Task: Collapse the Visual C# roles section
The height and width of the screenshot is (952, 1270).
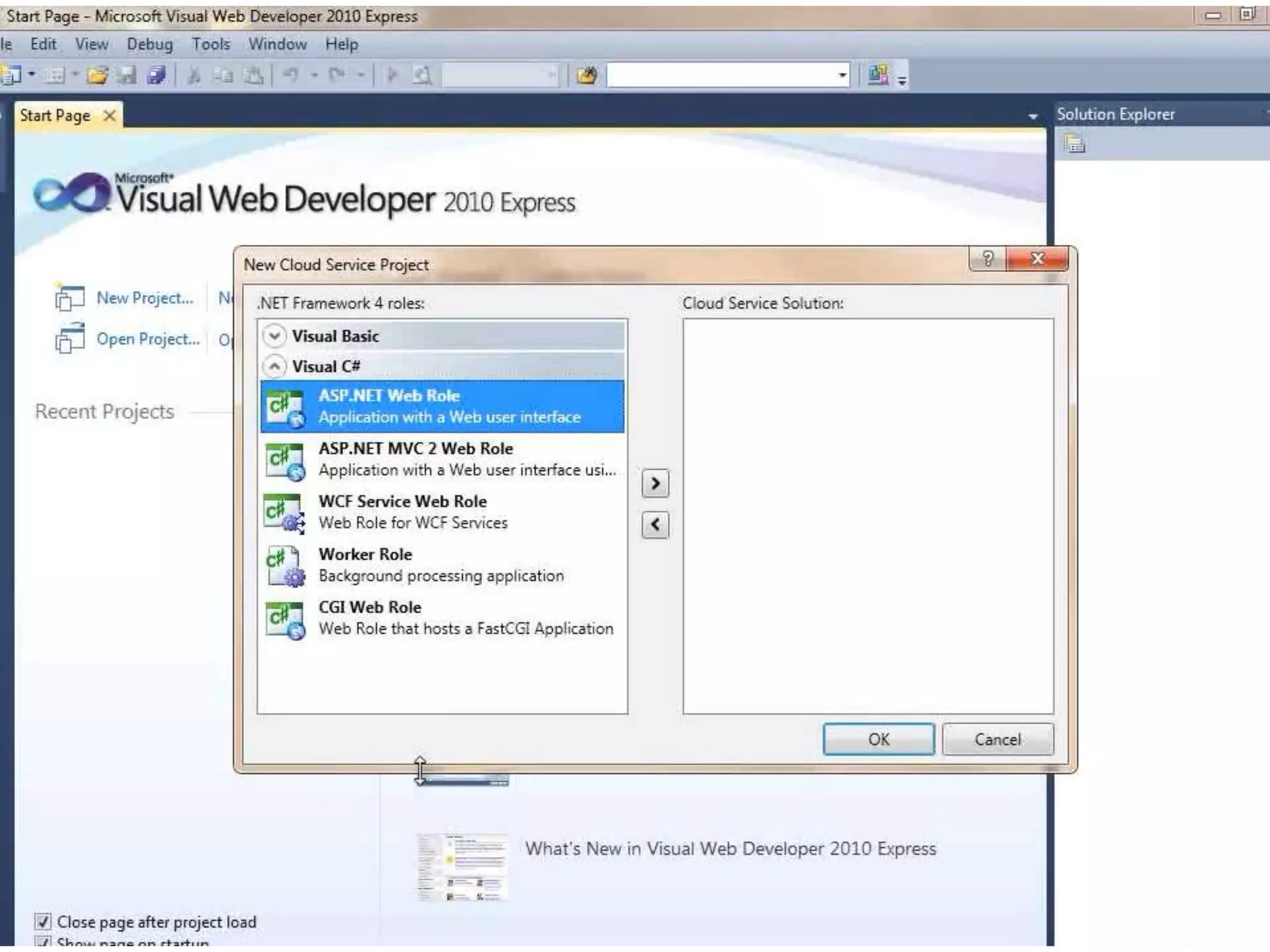Action: tap(274, 366)
